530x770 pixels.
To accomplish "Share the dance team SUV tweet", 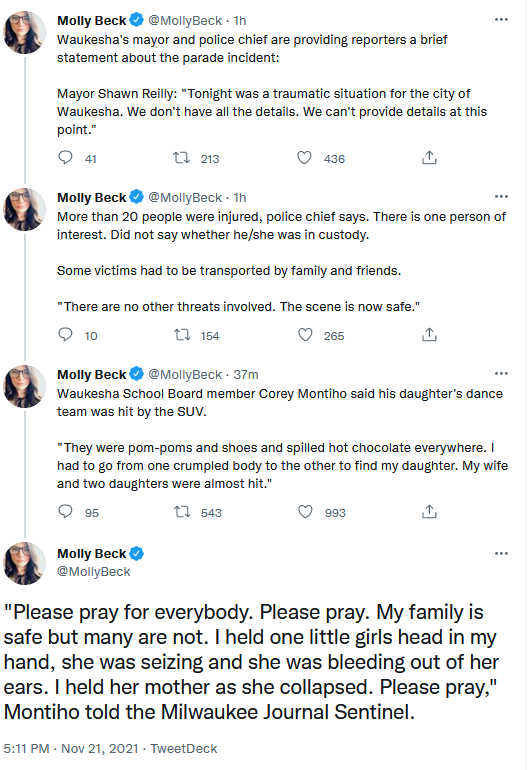I will click(x=429, y=512).
